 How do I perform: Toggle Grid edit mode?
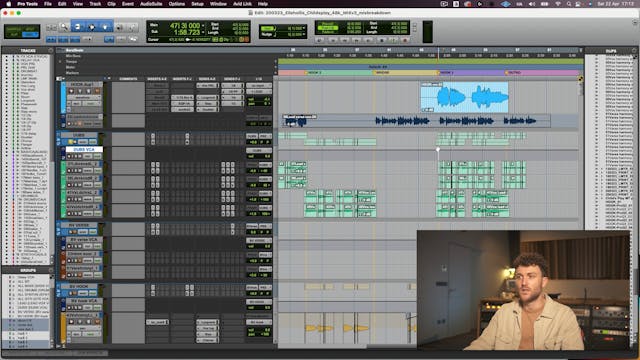click(30, 35)
